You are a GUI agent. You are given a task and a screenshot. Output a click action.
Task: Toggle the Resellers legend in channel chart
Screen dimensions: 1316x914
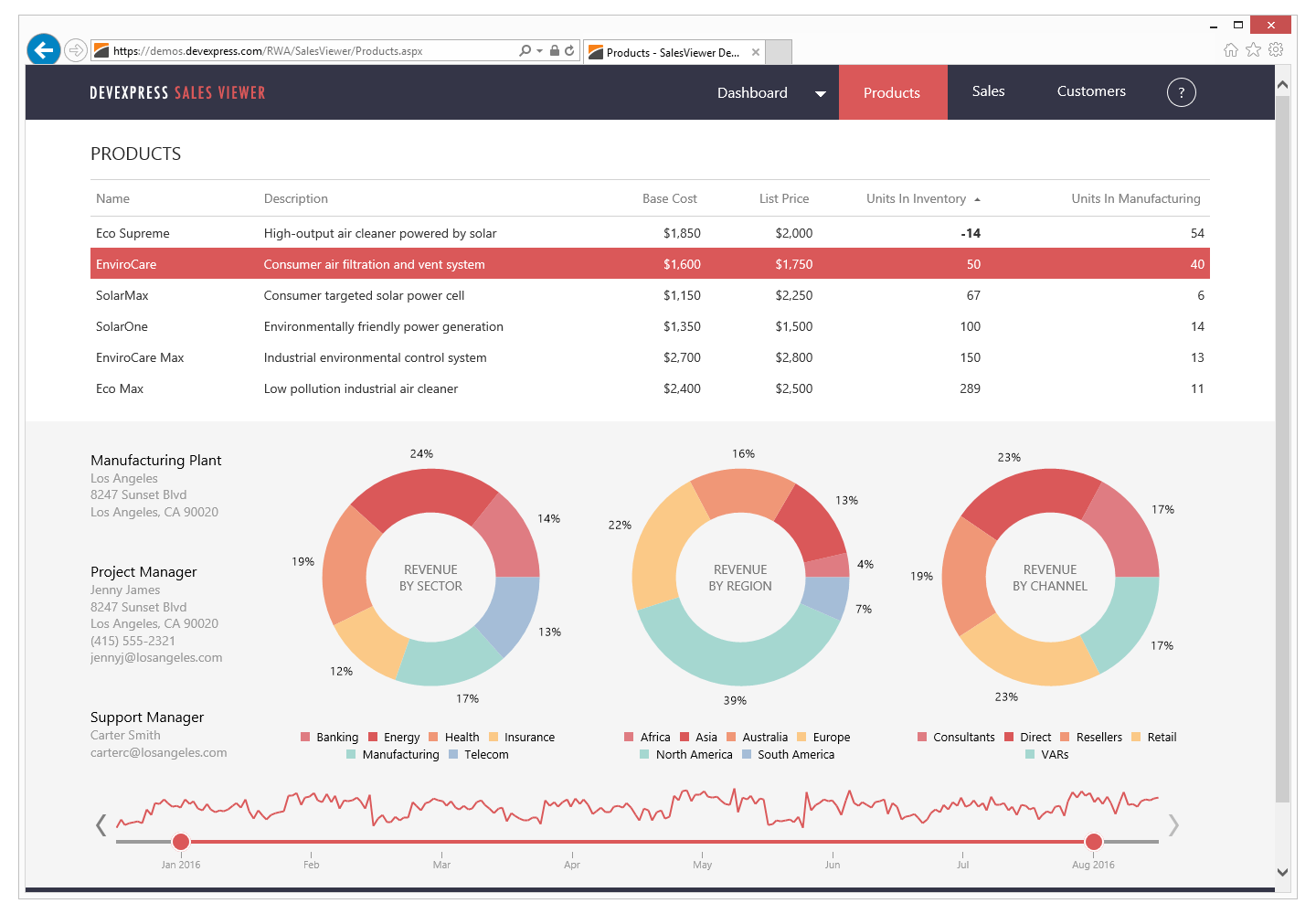1090,738
